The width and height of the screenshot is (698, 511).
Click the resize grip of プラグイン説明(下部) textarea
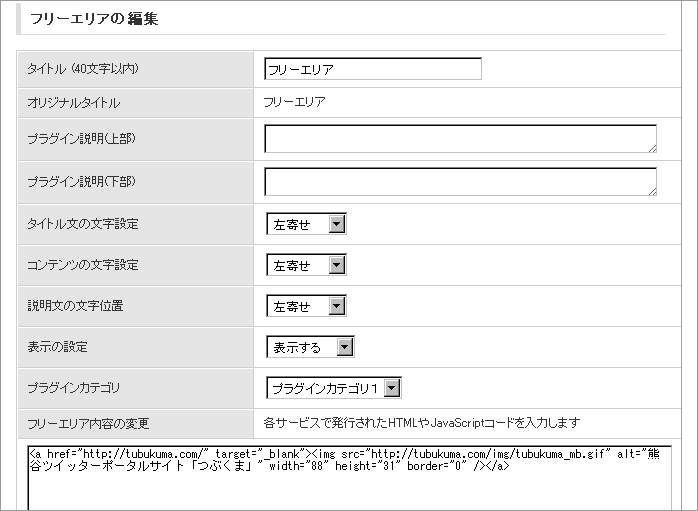coord(652,191)
